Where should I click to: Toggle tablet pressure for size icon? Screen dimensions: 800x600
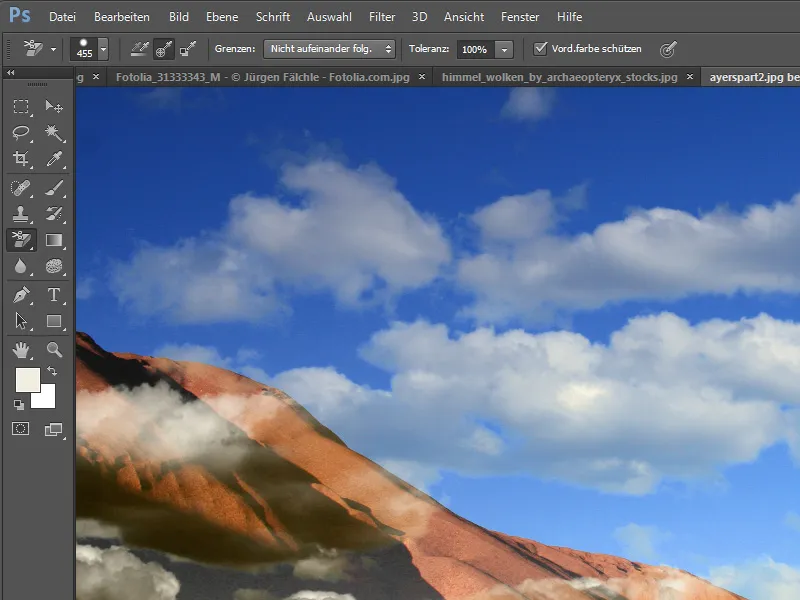point(668,49)
